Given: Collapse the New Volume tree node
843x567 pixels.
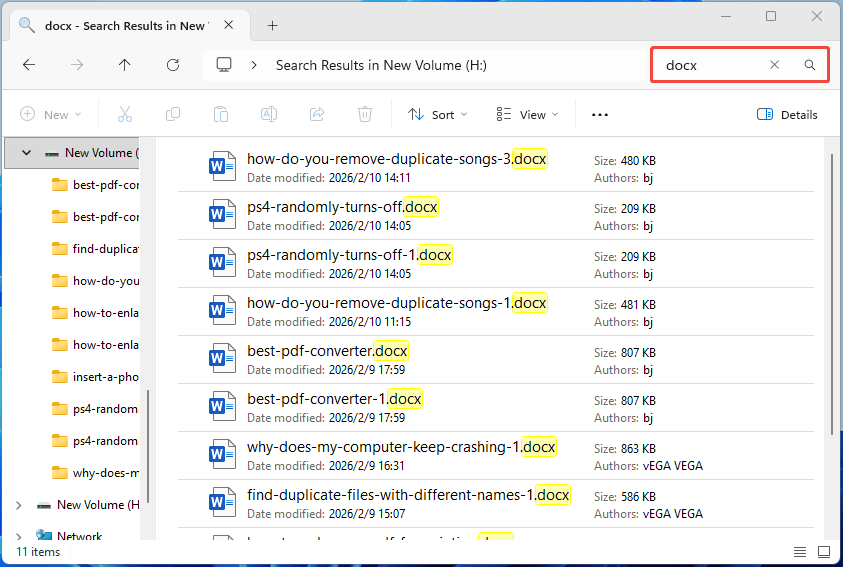Looking at the screenshot, I should tap(26, 153).
